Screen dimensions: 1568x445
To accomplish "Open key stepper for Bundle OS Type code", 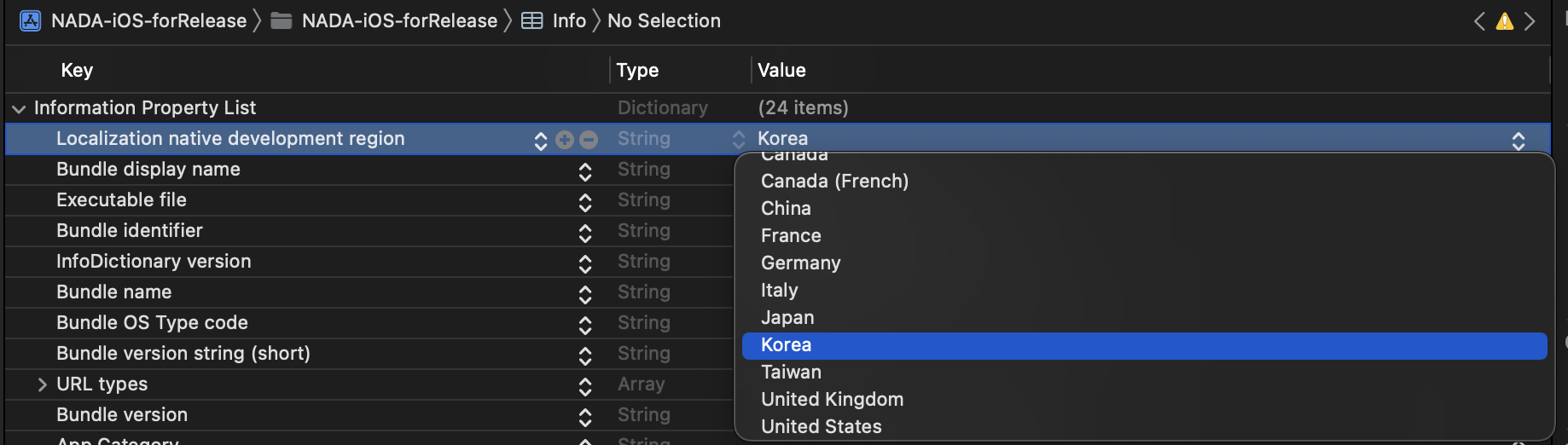I will click(x=585, y=325).
